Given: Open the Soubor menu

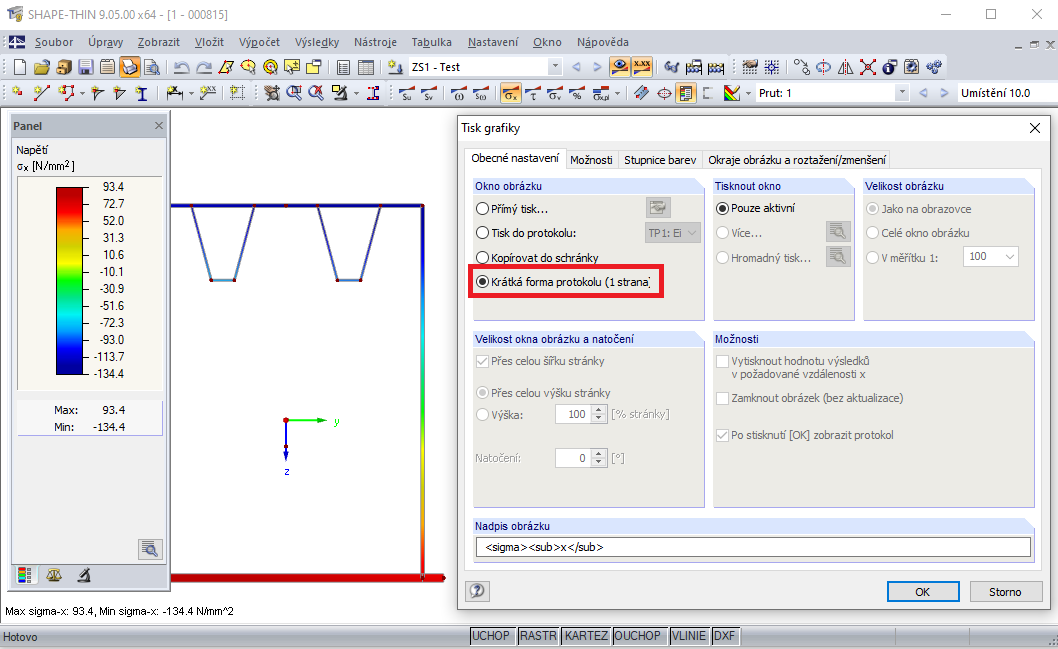Looking at the screenshot, I should pos(54,42).
